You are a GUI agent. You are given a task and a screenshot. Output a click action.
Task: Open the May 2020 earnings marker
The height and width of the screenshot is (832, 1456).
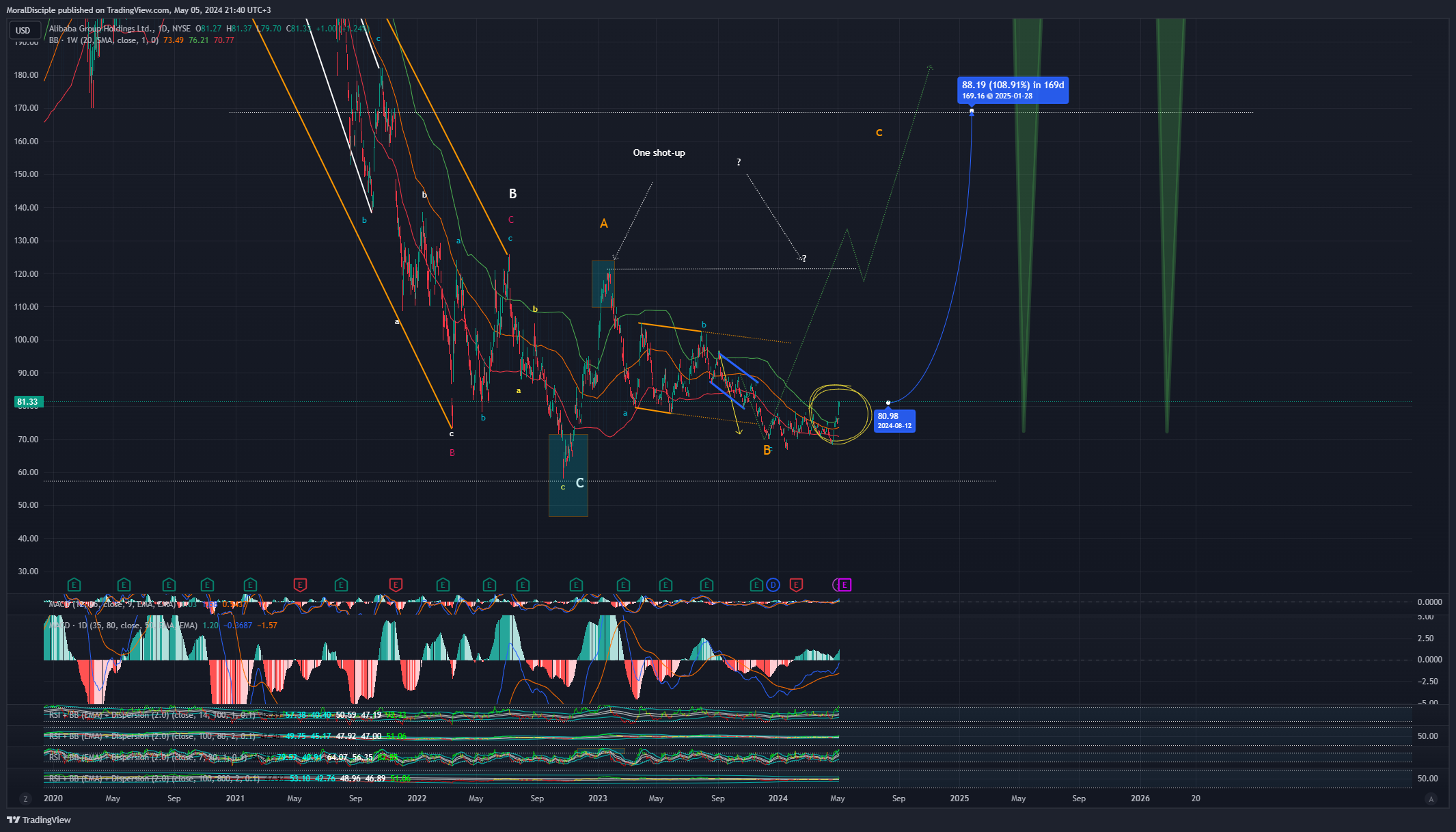[124, 585]
